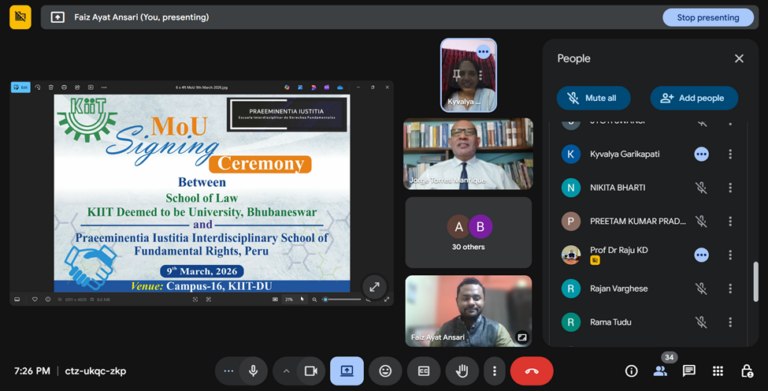Click Kyvalya Garikapati's blue speaking indicator
Image resolution: width=768 pixels, height=391 pixels.
click(701, 154)
